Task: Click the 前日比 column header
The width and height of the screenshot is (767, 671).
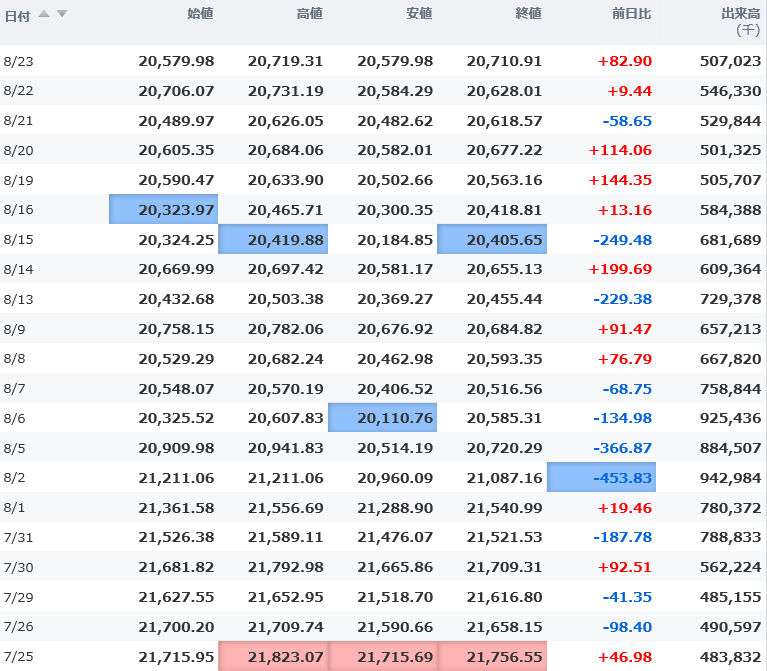Action: 632,14
